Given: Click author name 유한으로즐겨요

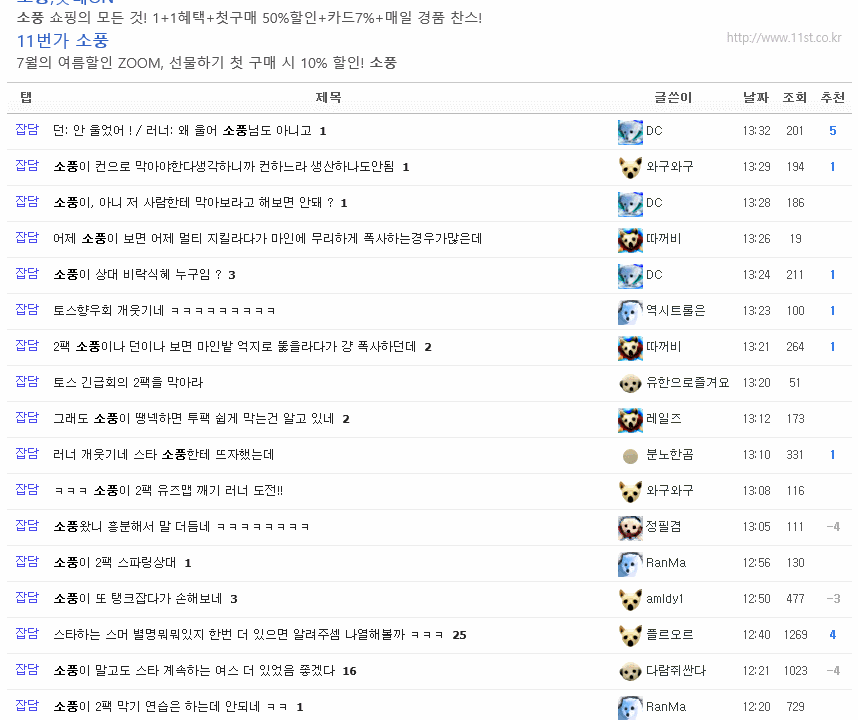Looking at the screenshot, I should click(x=688, y=382).
